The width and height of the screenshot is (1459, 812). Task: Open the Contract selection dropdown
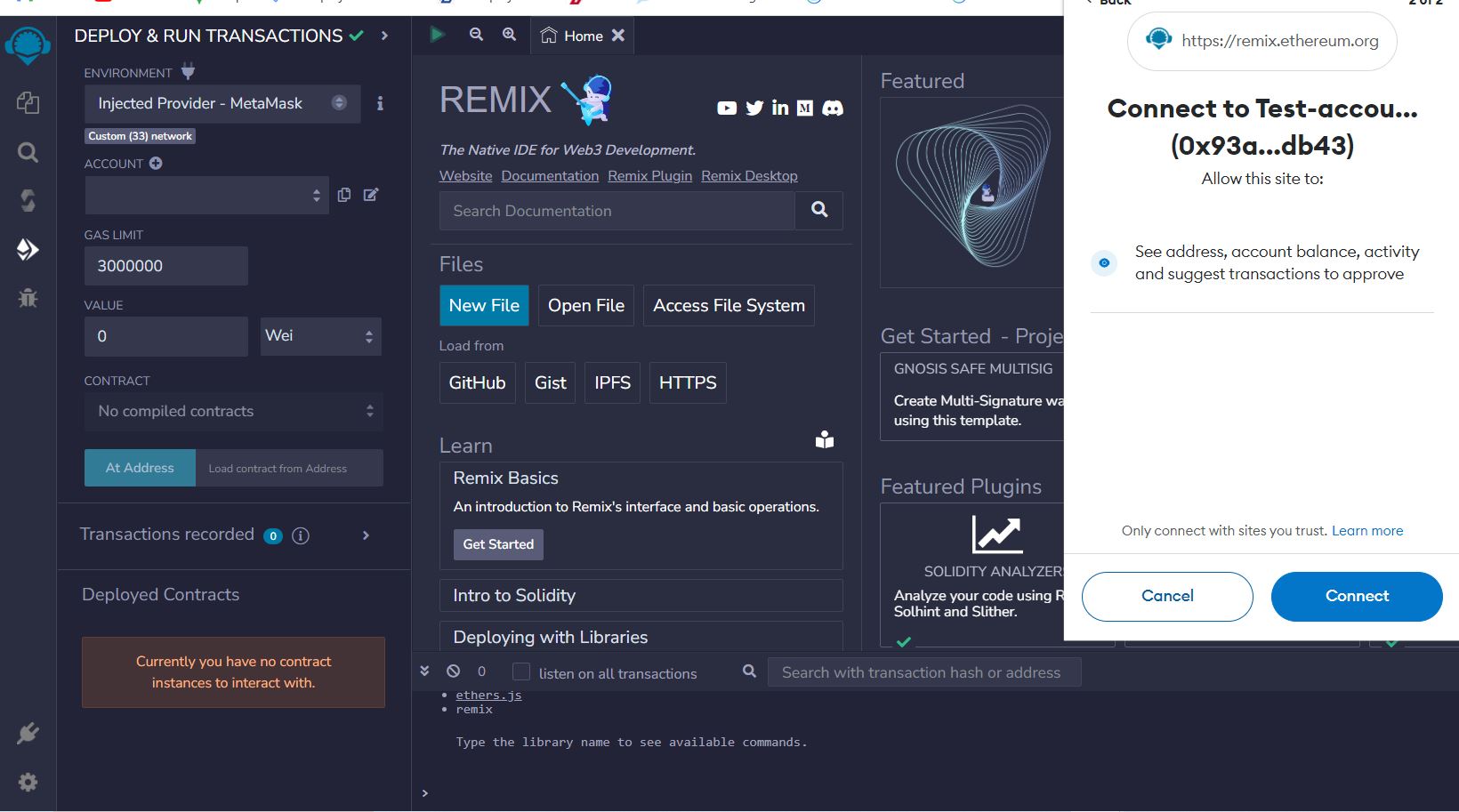[233, 411]
